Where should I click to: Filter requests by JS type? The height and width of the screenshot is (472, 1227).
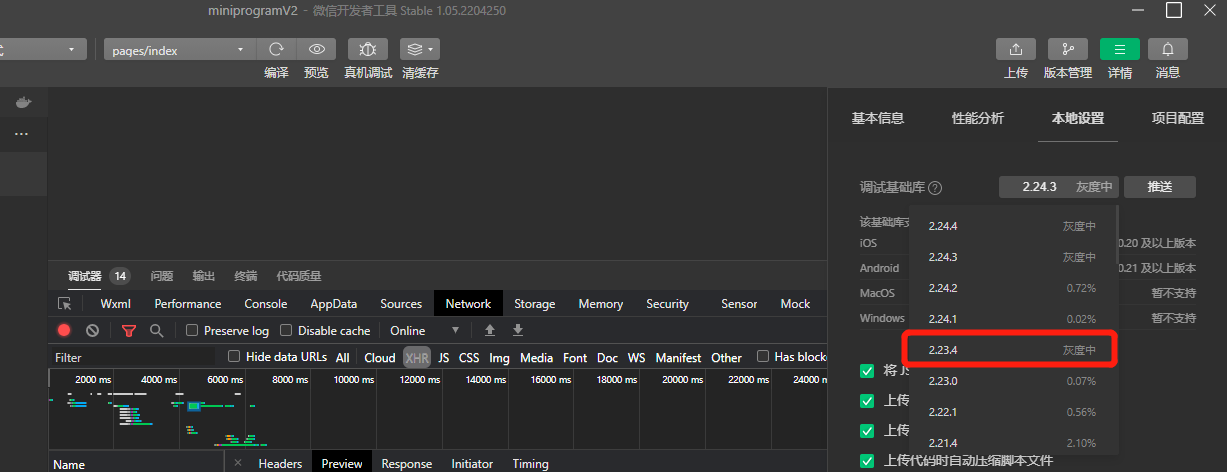(x=443, y=357)
